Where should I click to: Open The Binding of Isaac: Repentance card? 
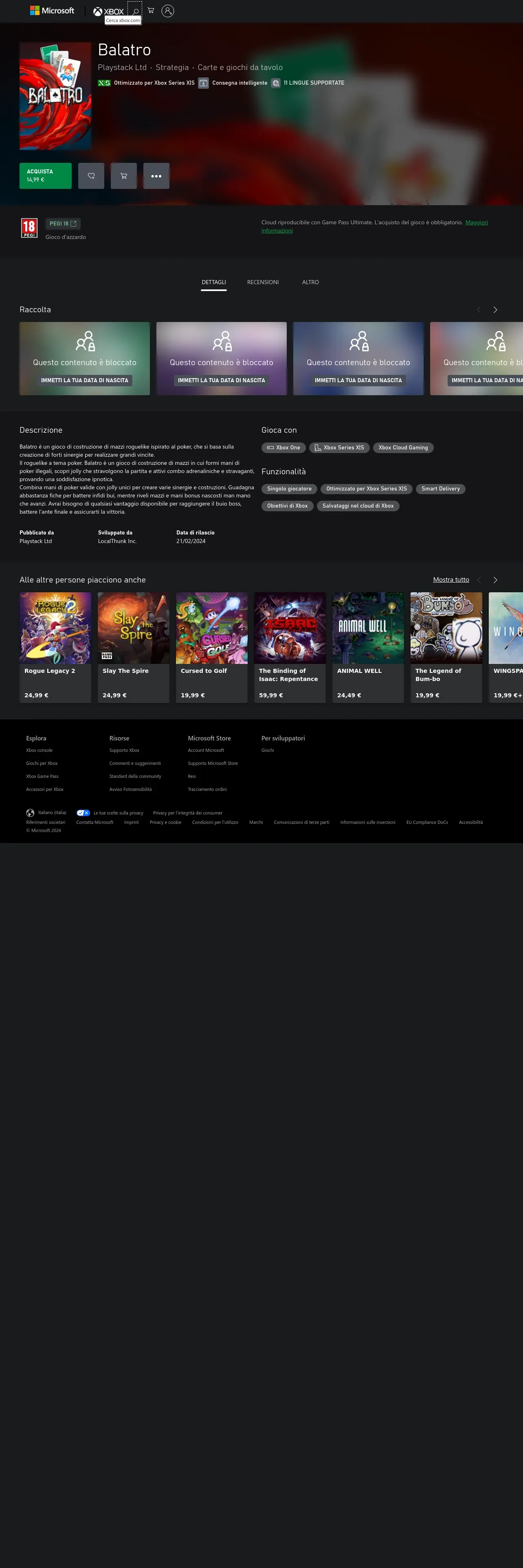(x=290, y=648)
